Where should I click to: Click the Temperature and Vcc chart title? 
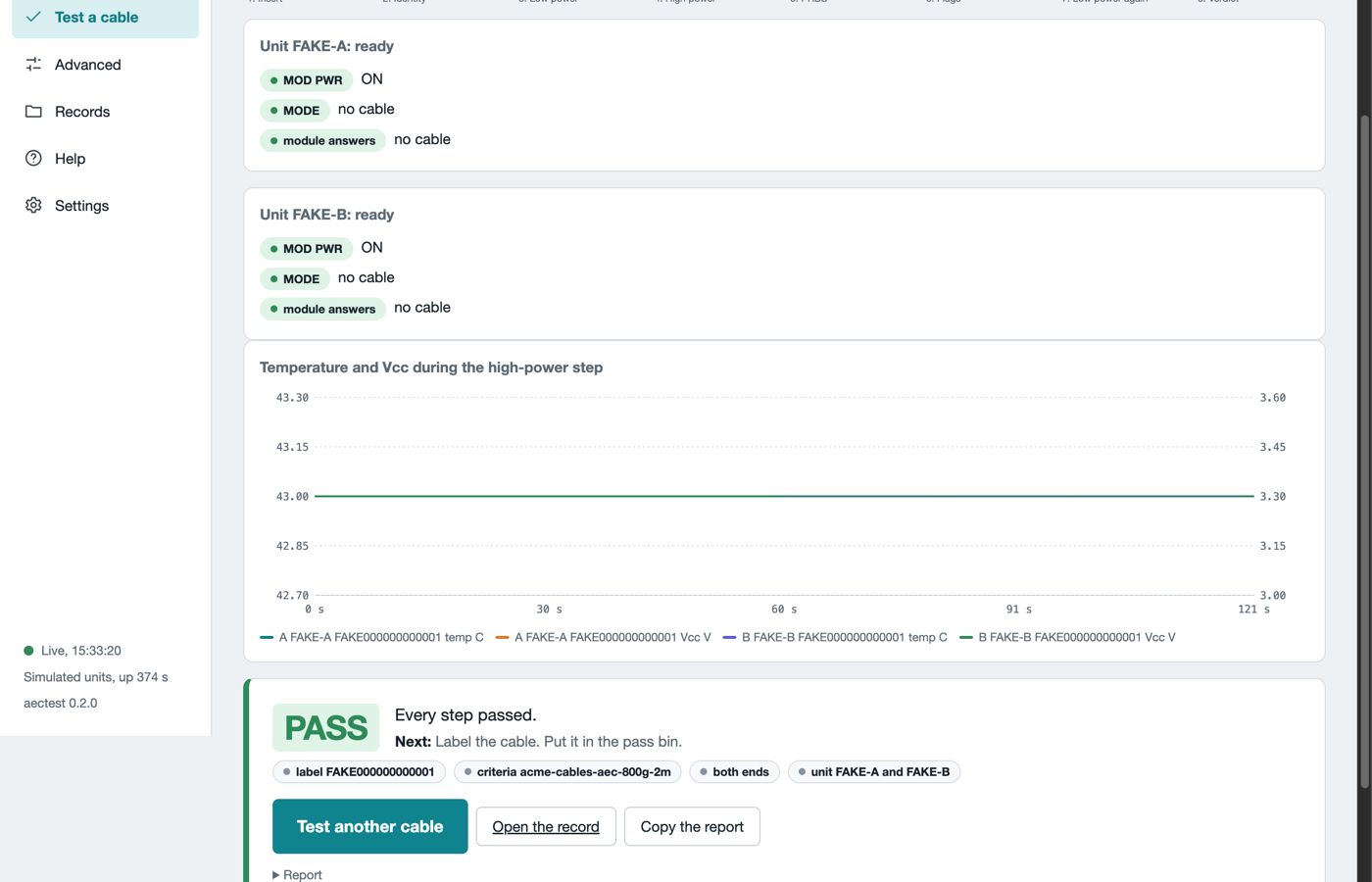click(x=431, y=367)
